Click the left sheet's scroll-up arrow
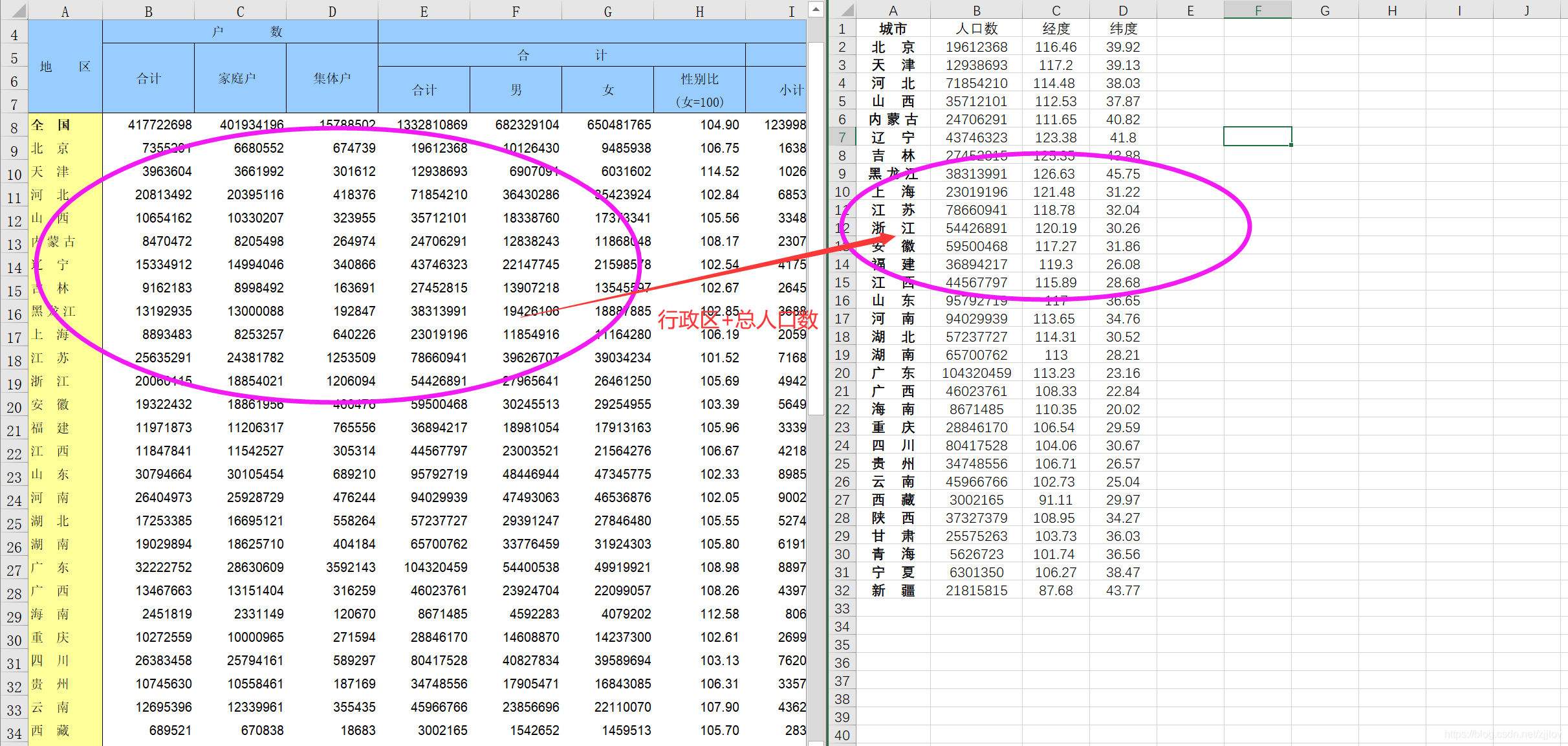 pos(816,9)
